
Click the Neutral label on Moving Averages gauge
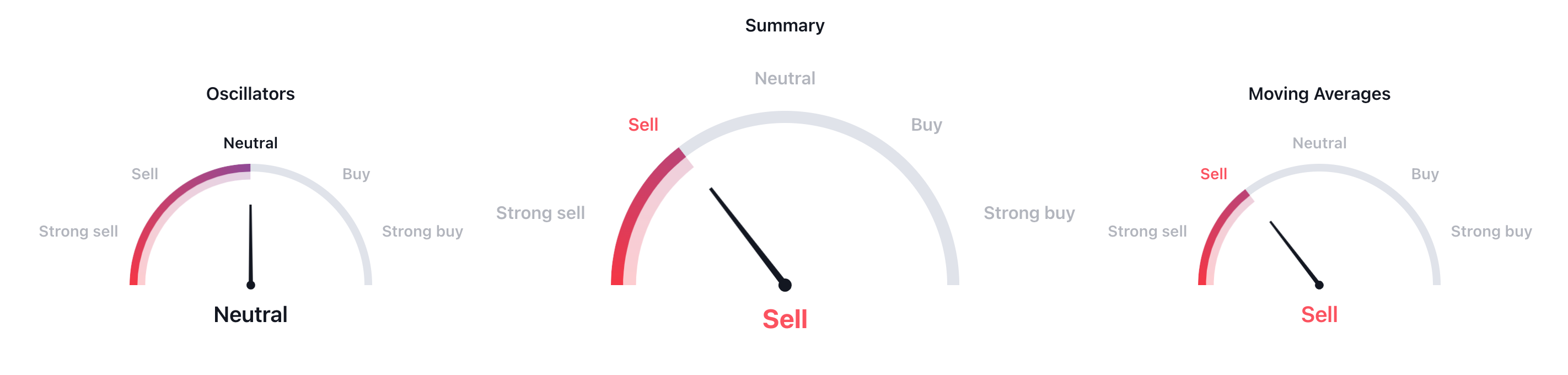pos(1319,143)
